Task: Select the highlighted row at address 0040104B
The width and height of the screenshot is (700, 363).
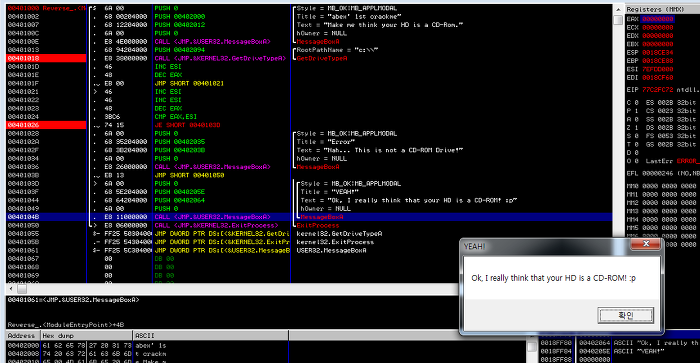Action: tap(309, 217)
